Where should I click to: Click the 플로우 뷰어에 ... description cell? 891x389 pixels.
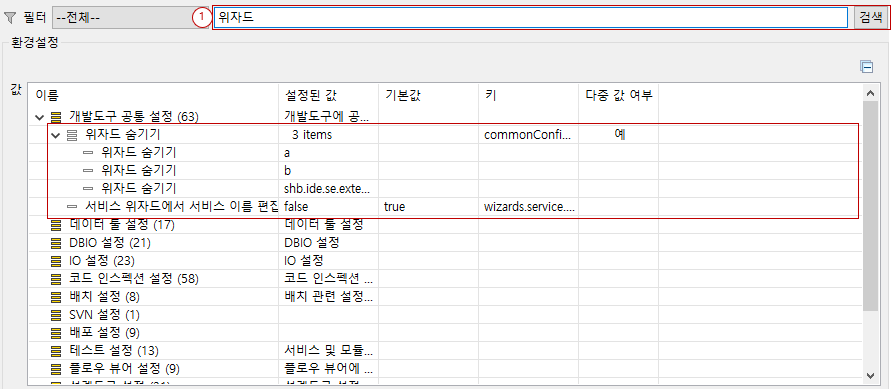tap(328, 369)
